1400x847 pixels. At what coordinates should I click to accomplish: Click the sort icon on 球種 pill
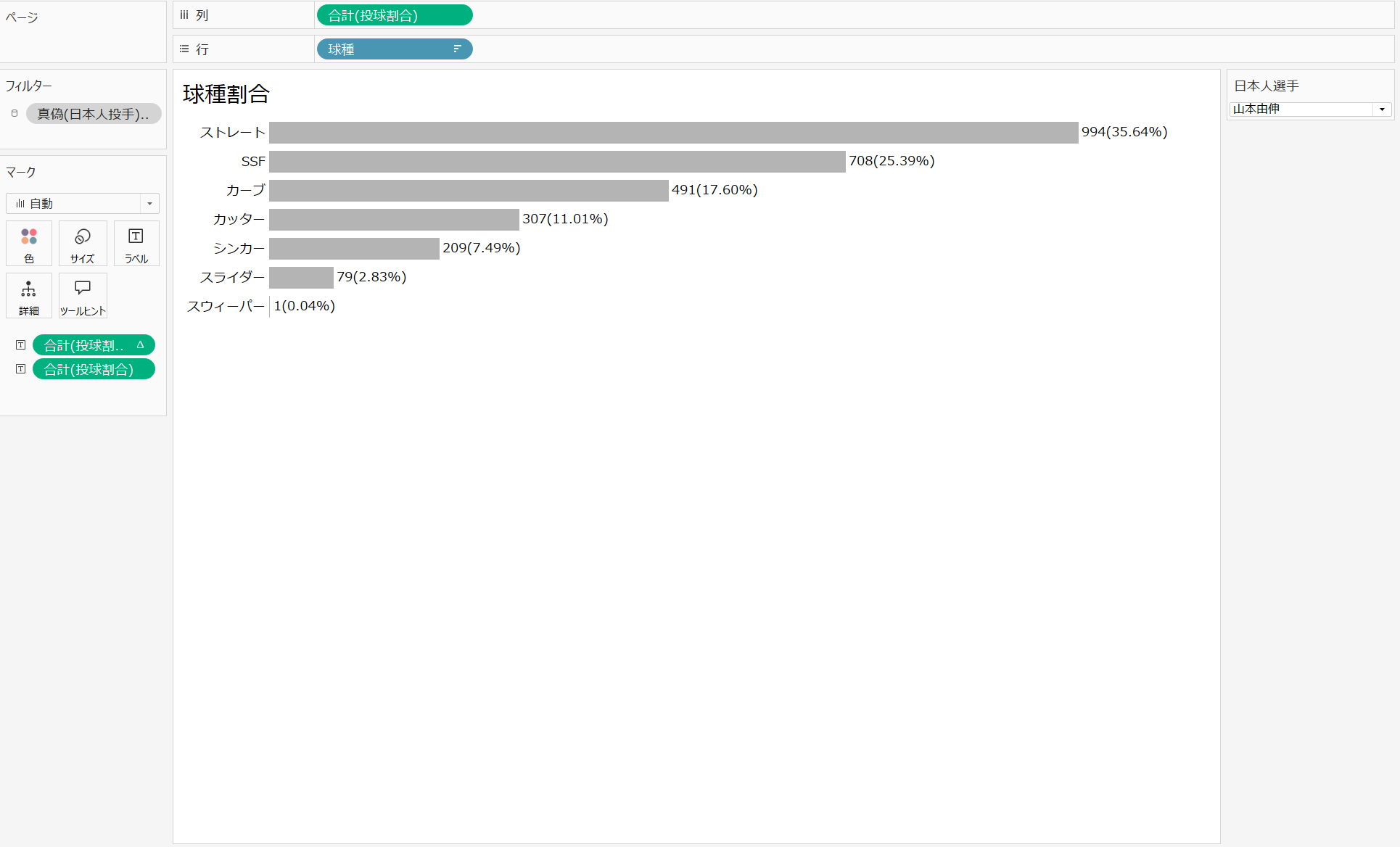click(457, 49)
